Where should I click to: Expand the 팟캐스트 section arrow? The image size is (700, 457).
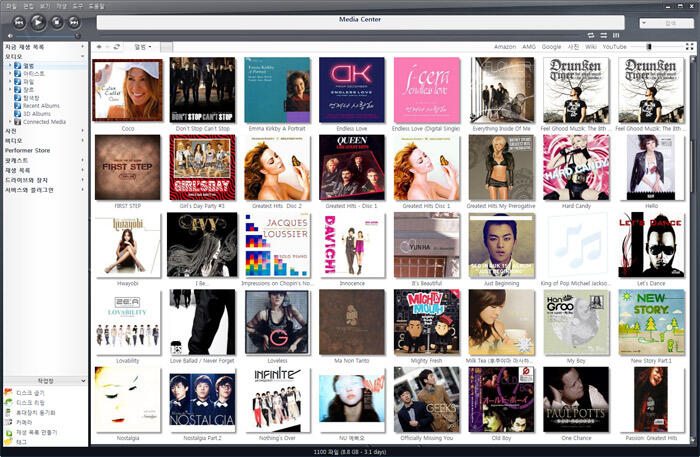[83, 160]
